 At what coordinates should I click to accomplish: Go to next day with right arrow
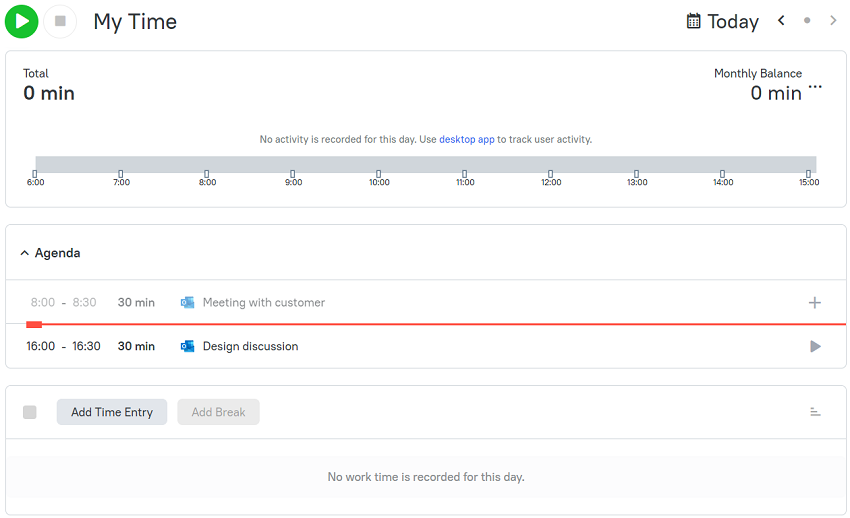(833, 21)
